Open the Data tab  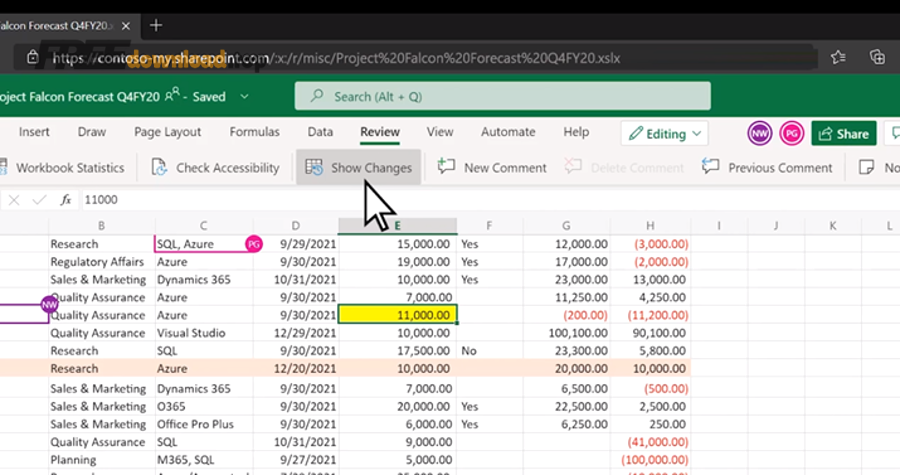pos(320,132)
